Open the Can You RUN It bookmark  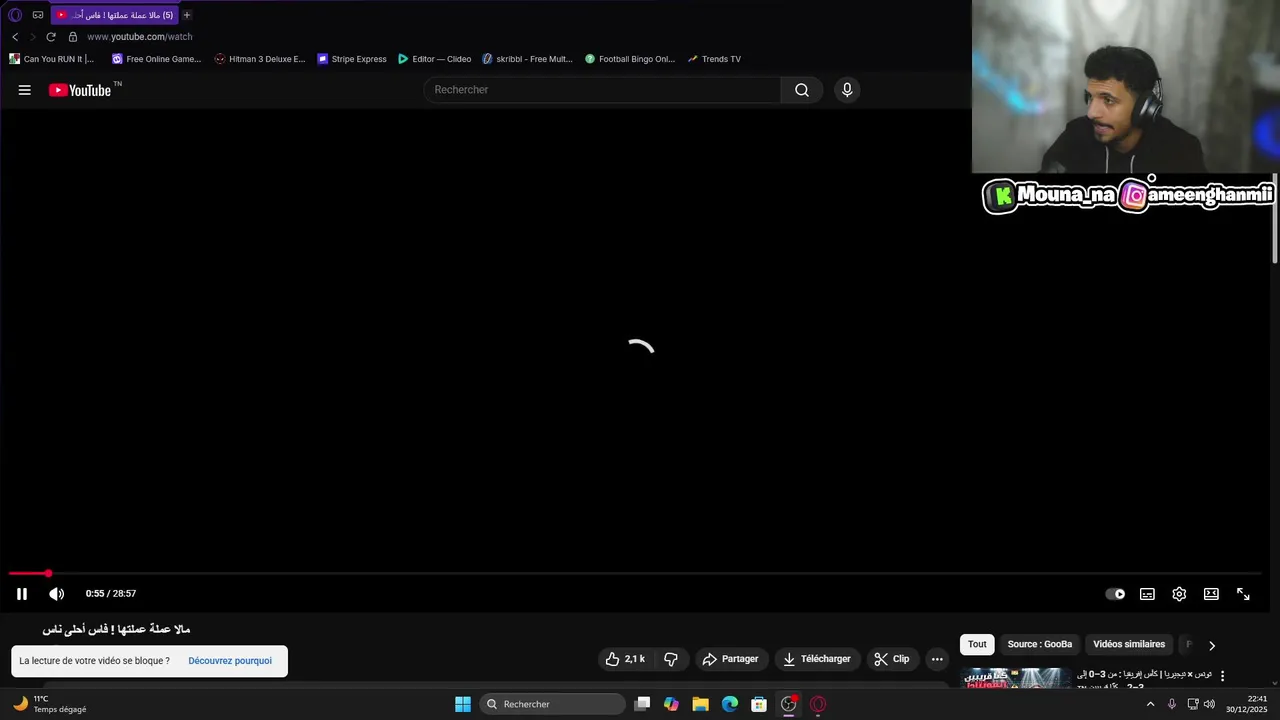click(x=52, y=59)
